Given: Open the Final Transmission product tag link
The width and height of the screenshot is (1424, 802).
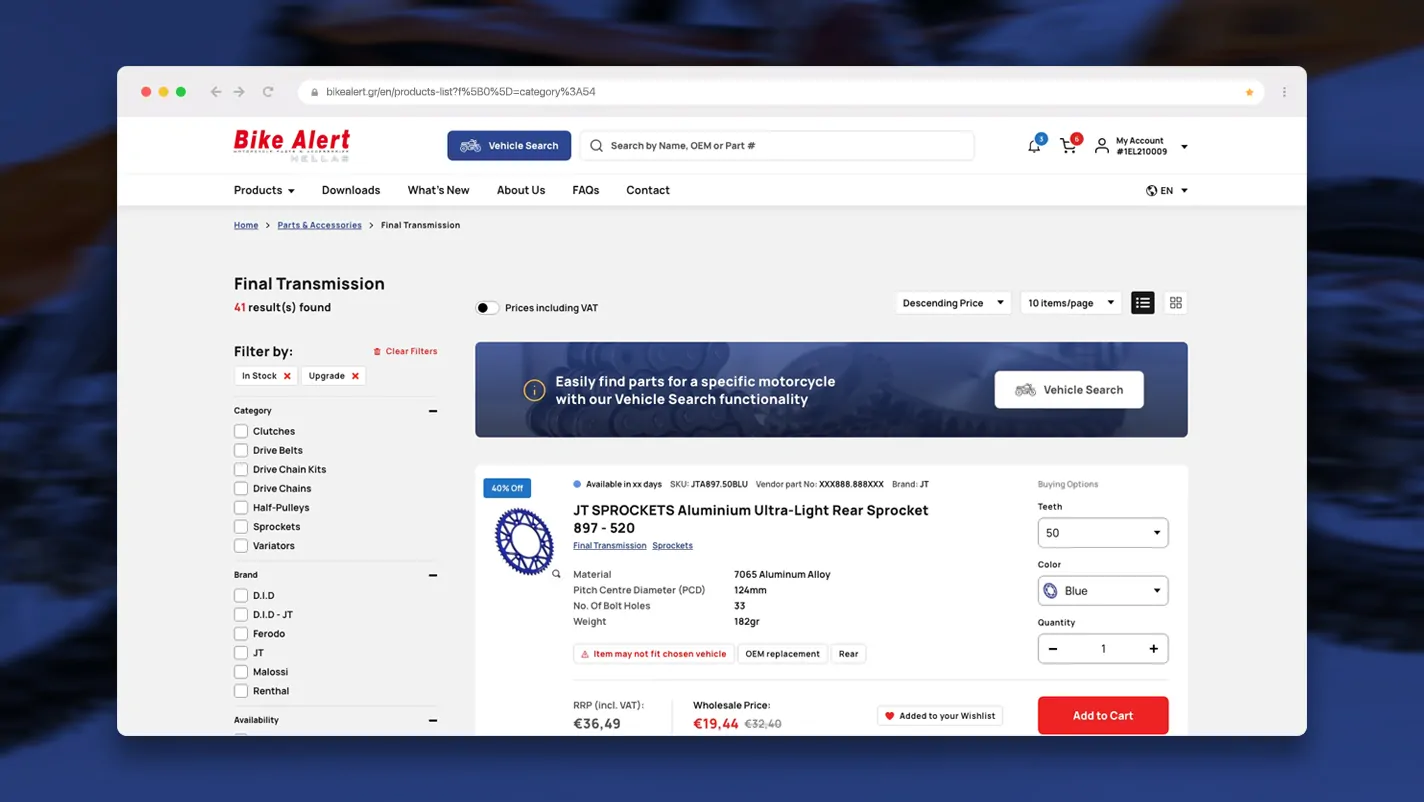Looking at the screenshot, I should pyautogui.click(x=610, y=546).
